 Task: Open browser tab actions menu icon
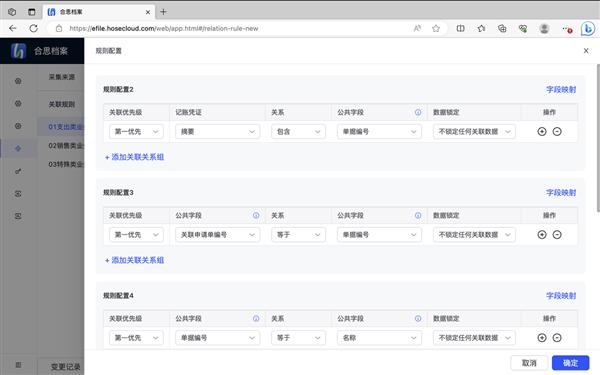(32, 12)
